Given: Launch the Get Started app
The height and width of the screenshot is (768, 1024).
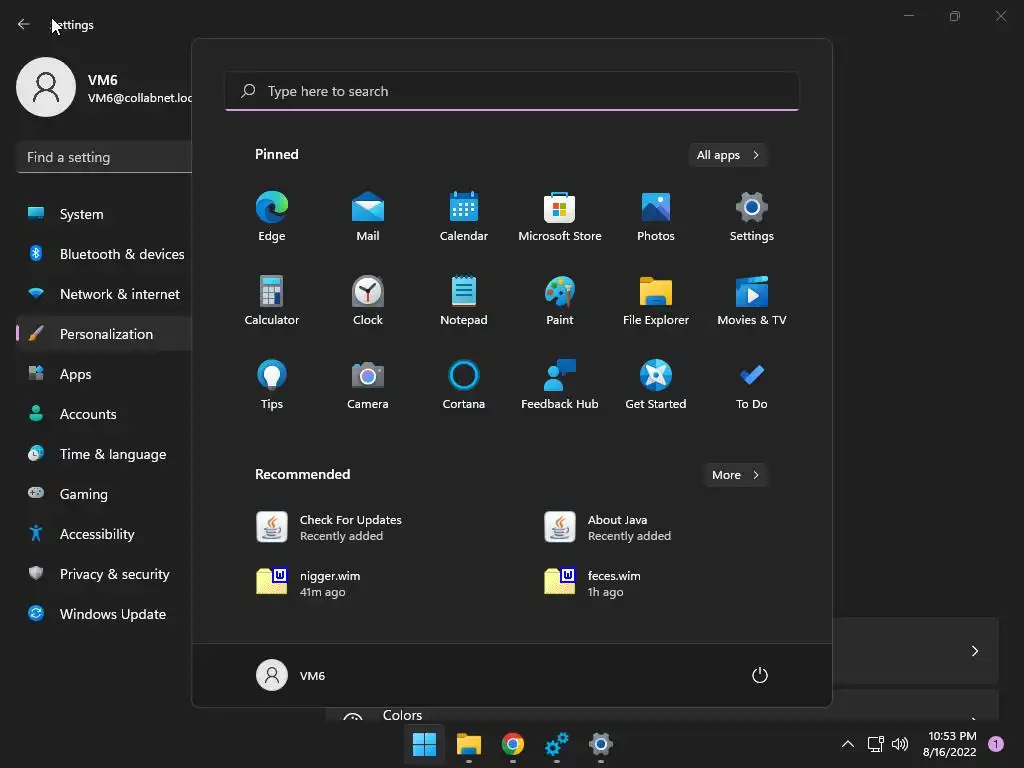Looking at the screenshot, I should pyautogui.click(x=656, y=385).
